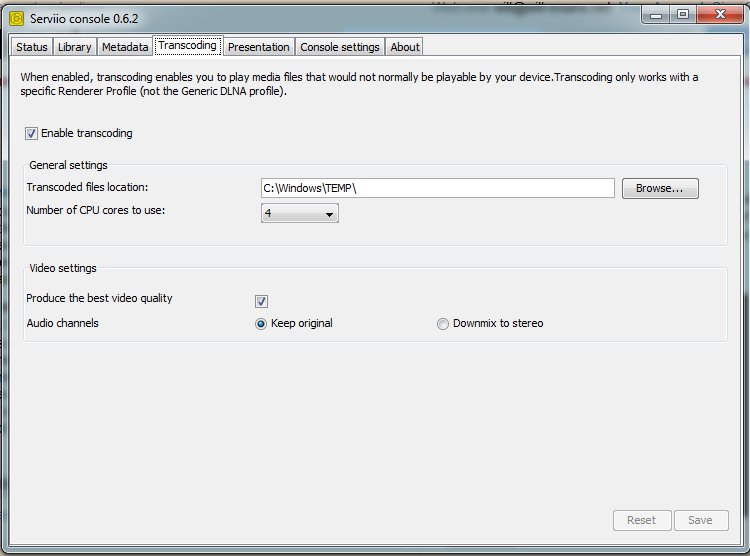
Task: Open the Library tab
Action: (x=75, y=47)
